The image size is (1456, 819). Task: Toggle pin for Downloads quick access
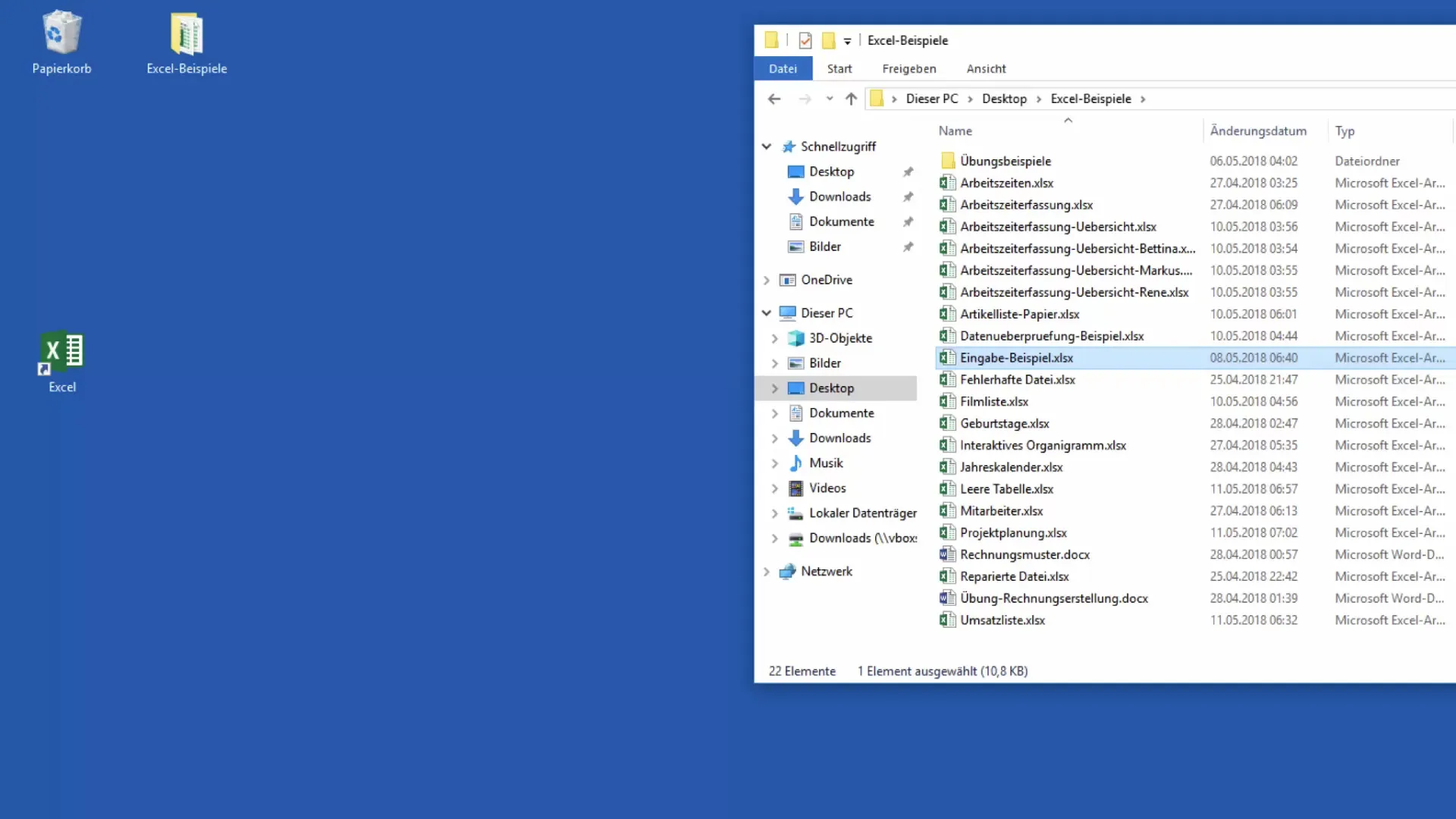pos(909,196)
